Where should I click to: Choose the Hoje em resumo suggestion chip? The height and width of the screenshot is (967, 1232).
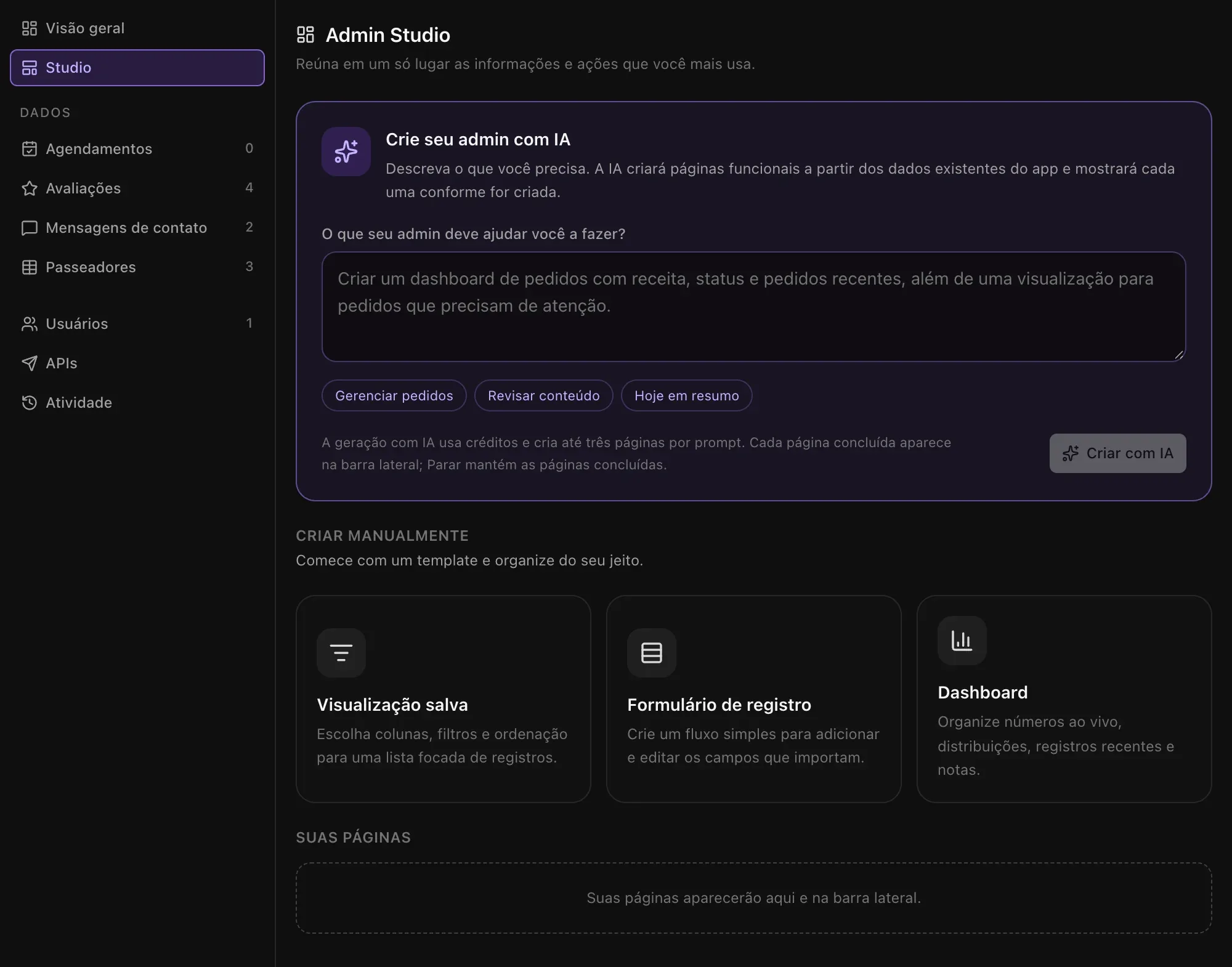pos(687,395)
